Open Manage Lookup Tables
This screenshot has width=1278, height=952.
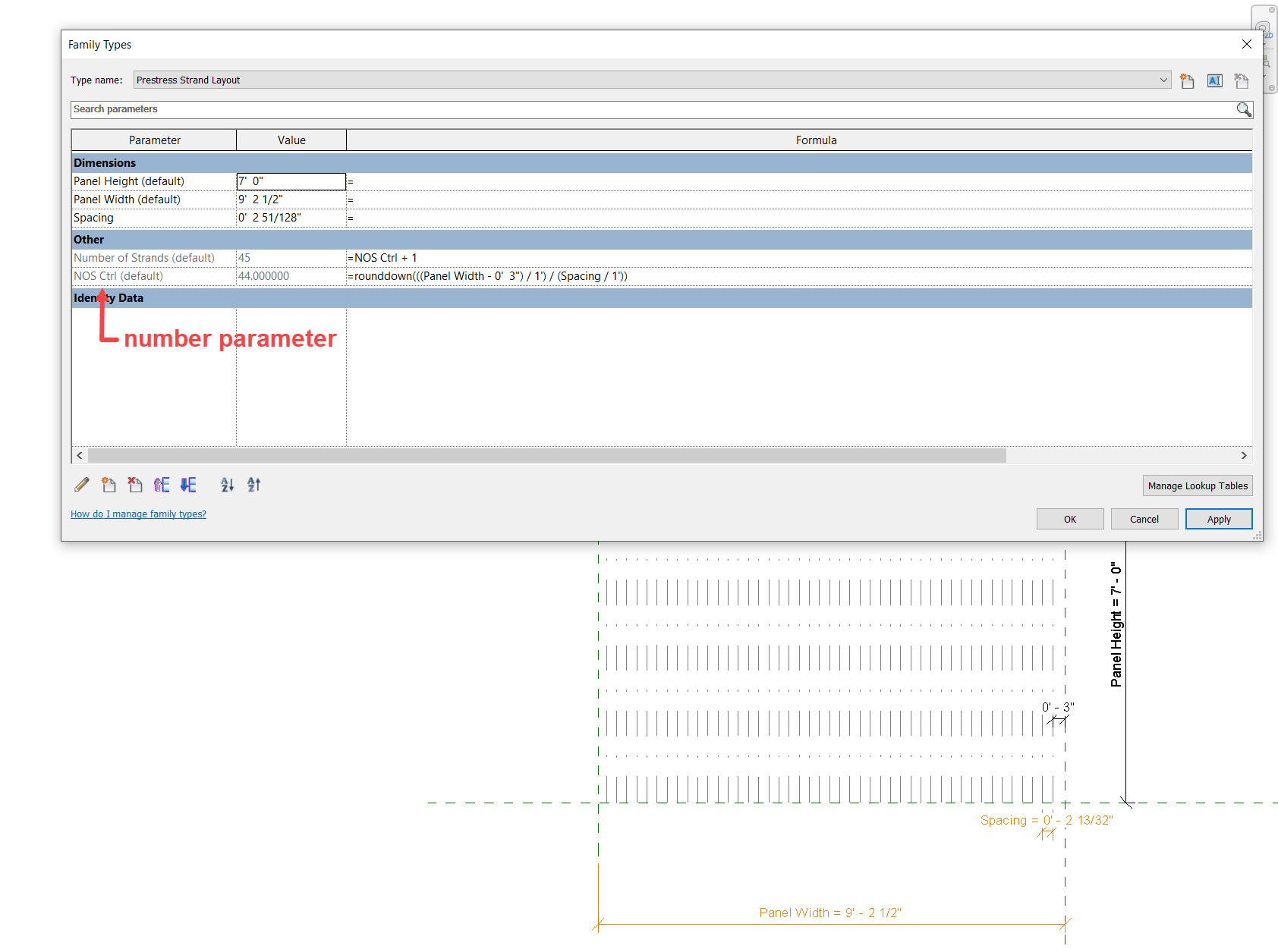tap(1198, 485)
